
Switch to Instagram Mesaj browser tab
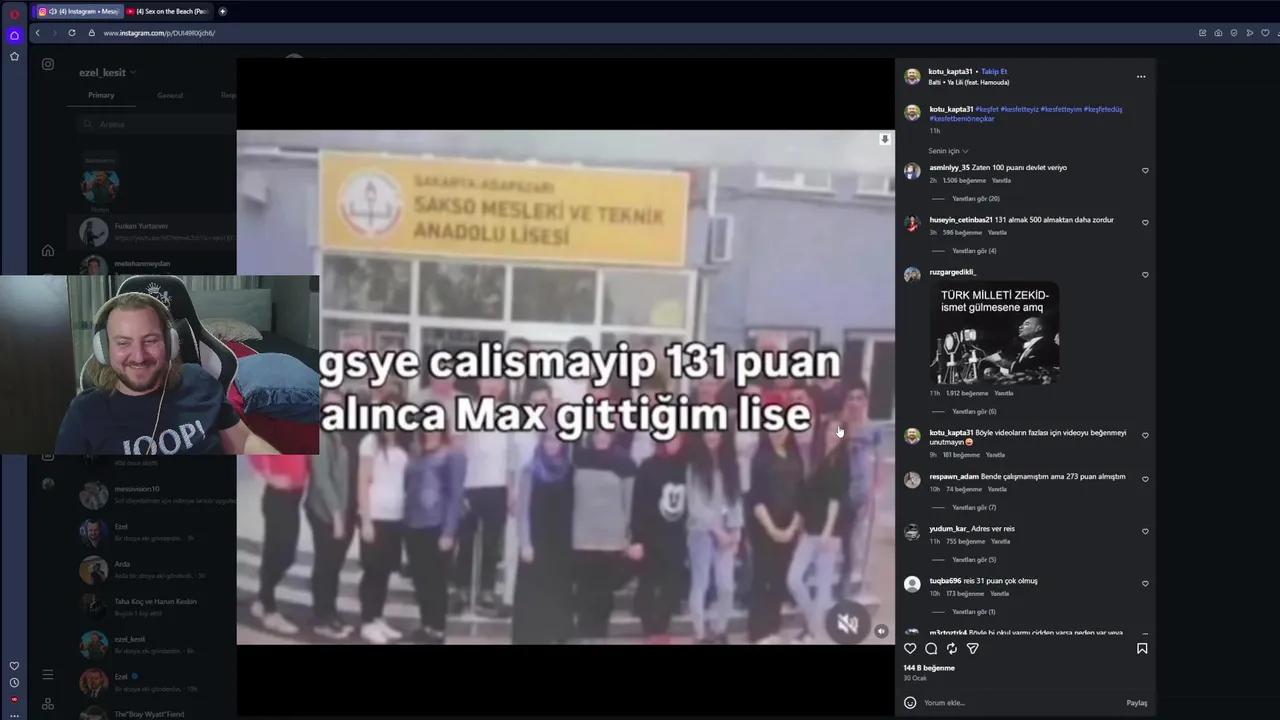click(79, 11)
